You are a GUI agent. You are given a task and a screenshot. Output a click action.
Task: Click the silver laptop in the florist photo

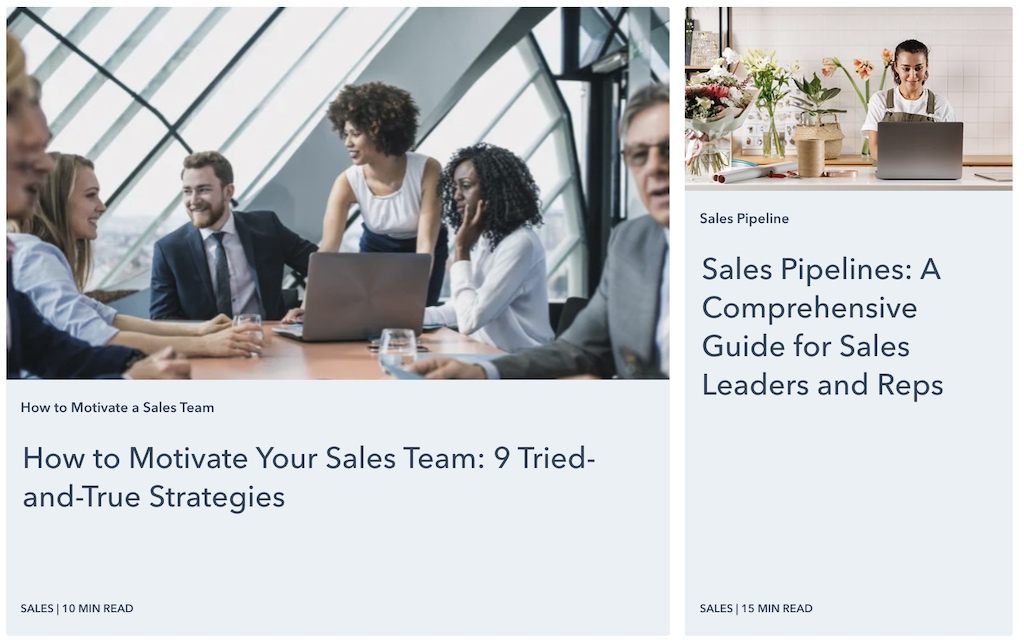click(x=920, y=150)
